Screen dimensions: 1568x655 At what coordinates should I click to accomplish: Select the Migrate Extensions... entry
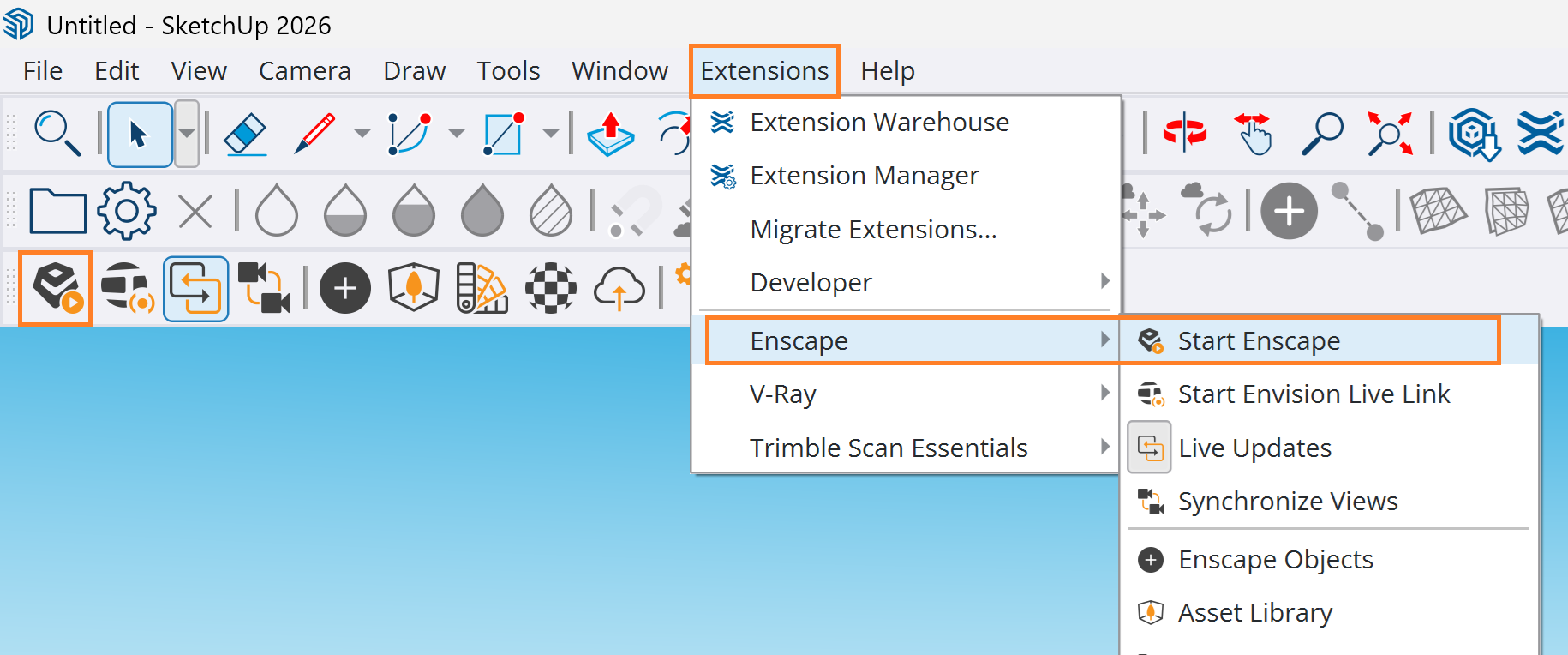pyautogui.click(x=907, y=230)
